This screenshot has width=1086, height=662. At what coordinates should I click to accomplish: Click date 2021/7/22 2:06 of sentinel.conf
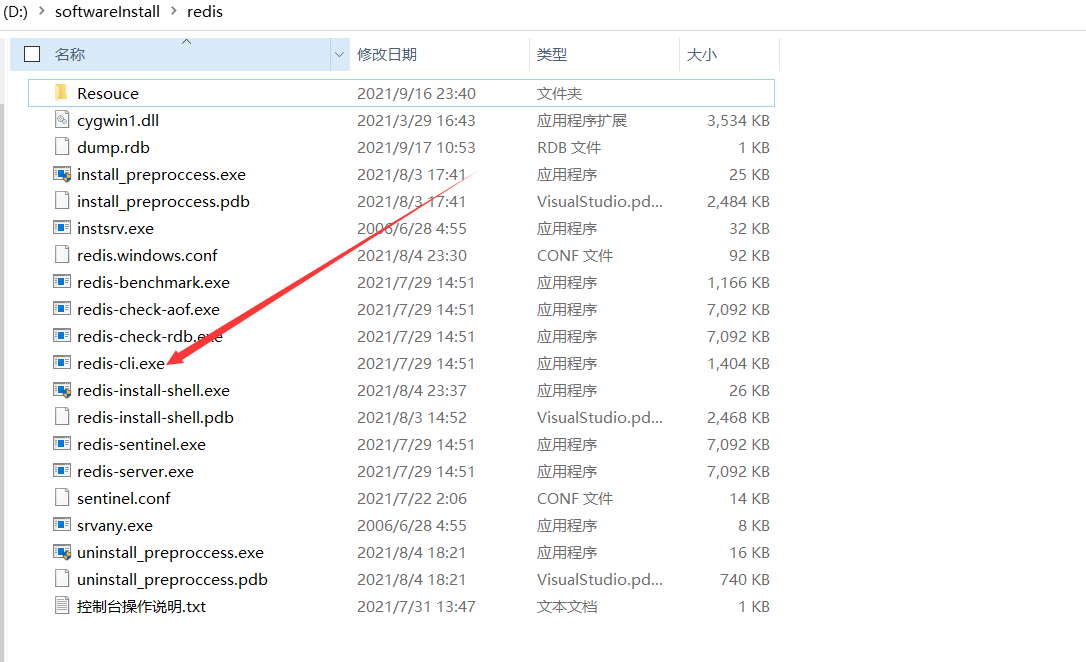point(411,499)
